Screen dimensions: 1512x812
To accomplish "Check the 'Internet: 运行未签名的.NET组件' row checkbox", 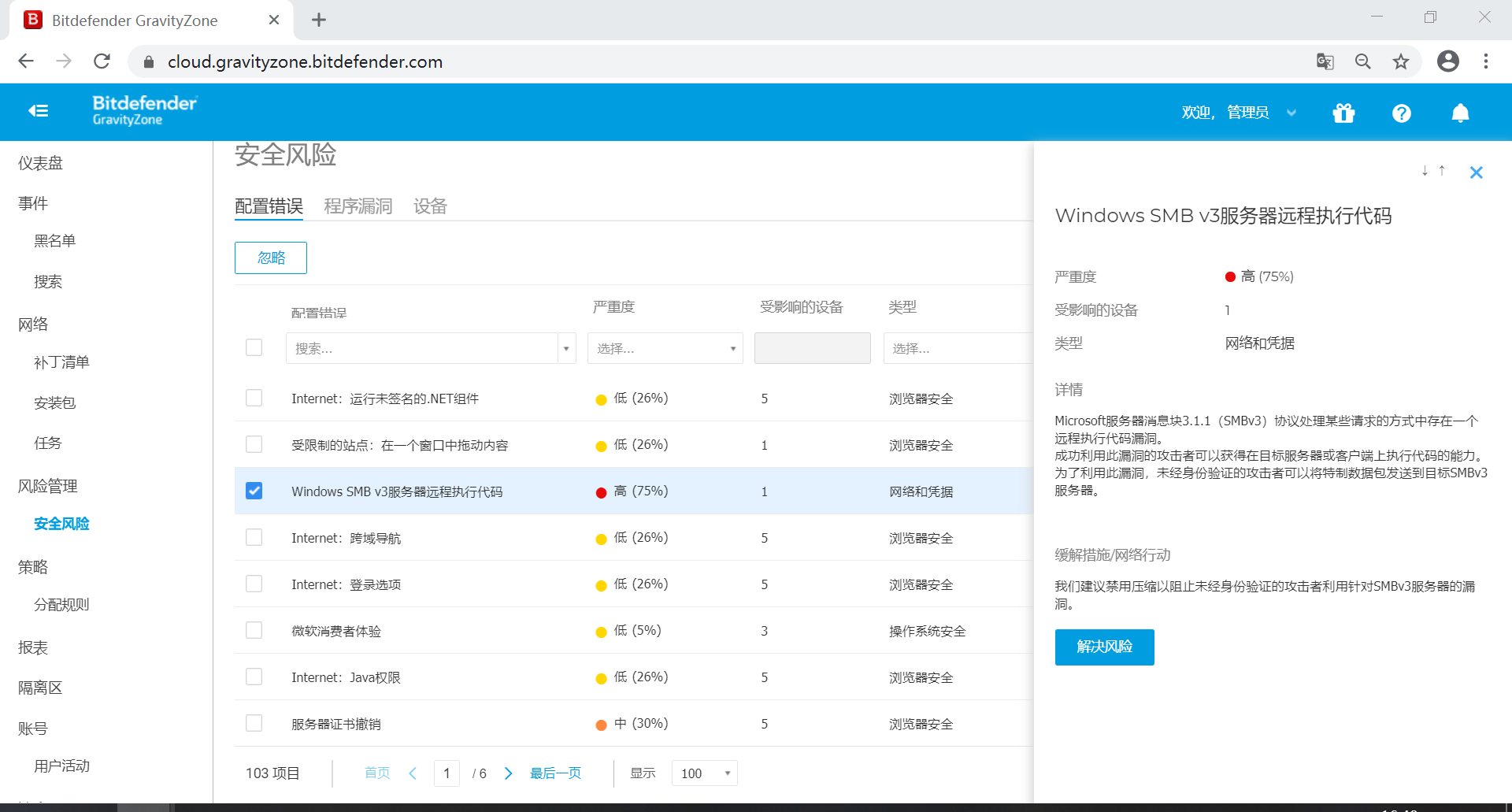I will click(x=254, y=398).
